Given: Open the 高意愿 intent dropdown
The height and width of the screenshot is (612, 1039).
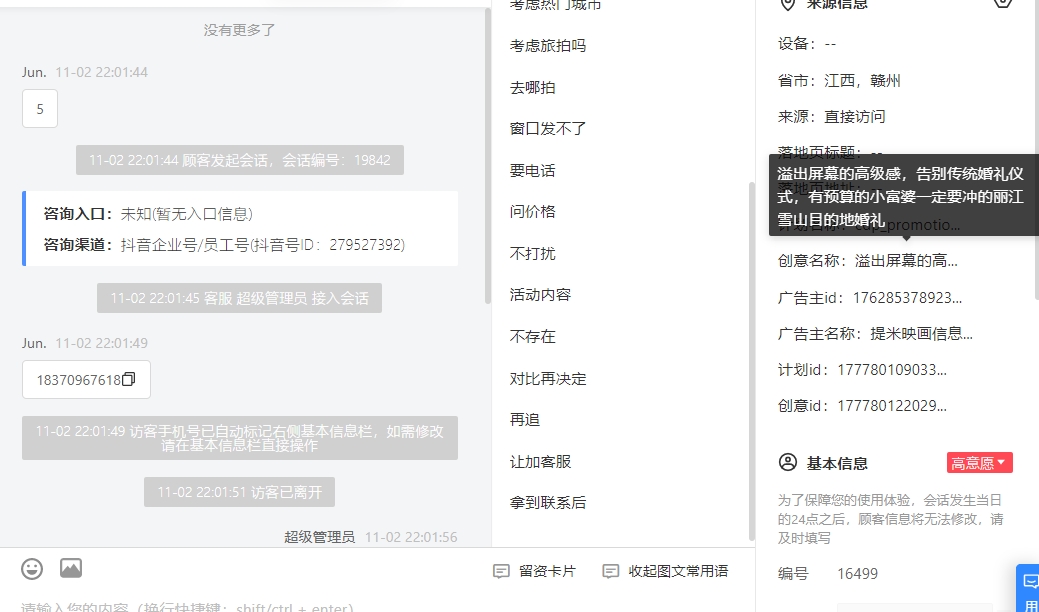Looking at the screenshot, I should pos(979,463).
